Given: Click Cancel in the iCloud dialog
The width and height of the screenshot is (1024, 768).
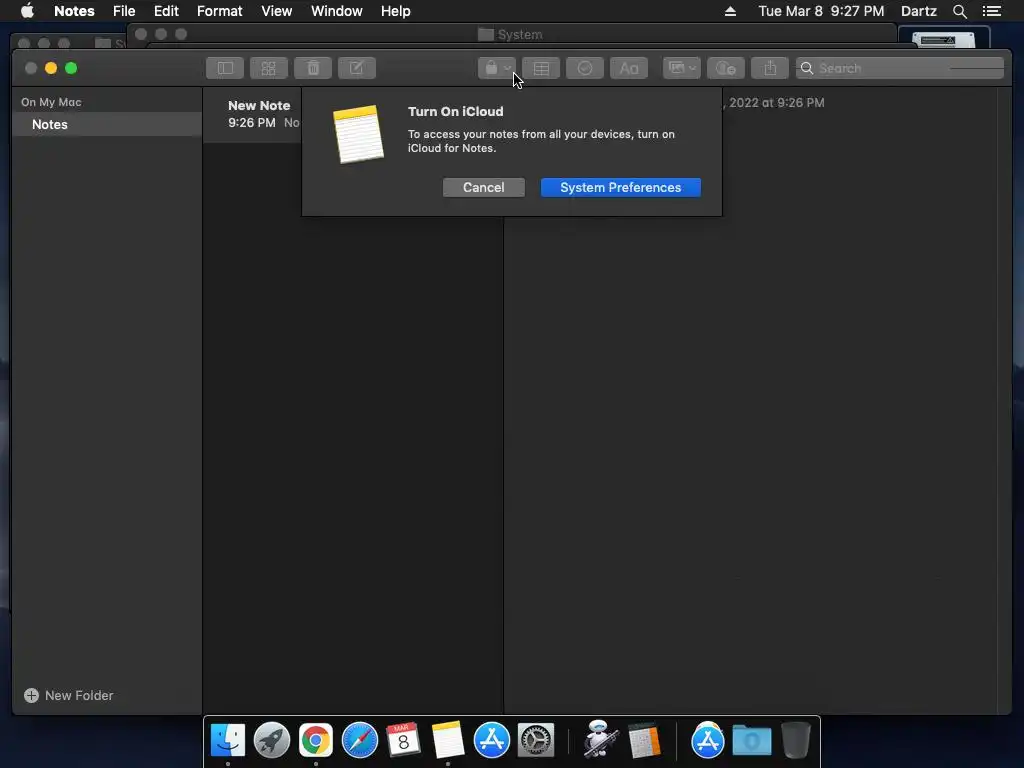Looking at the screenshot, I should click(483, 187).
